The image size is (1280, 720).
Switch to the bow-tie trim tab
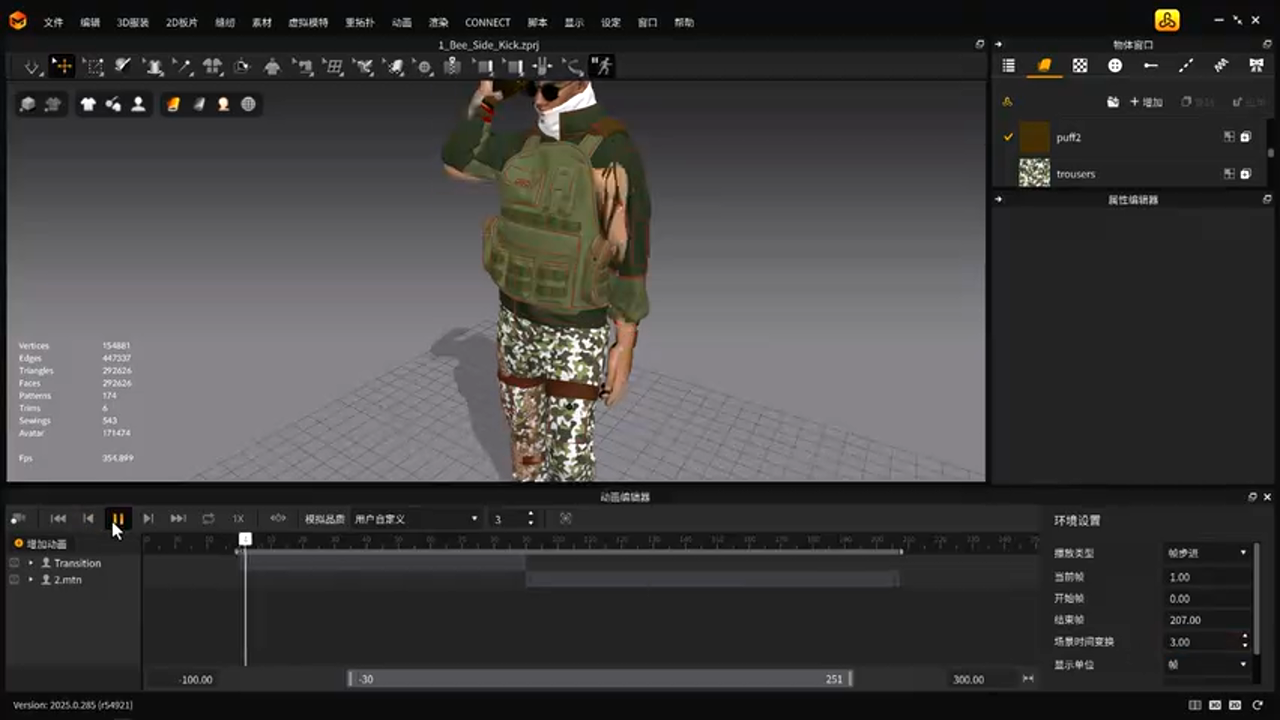coord(1256,66)
